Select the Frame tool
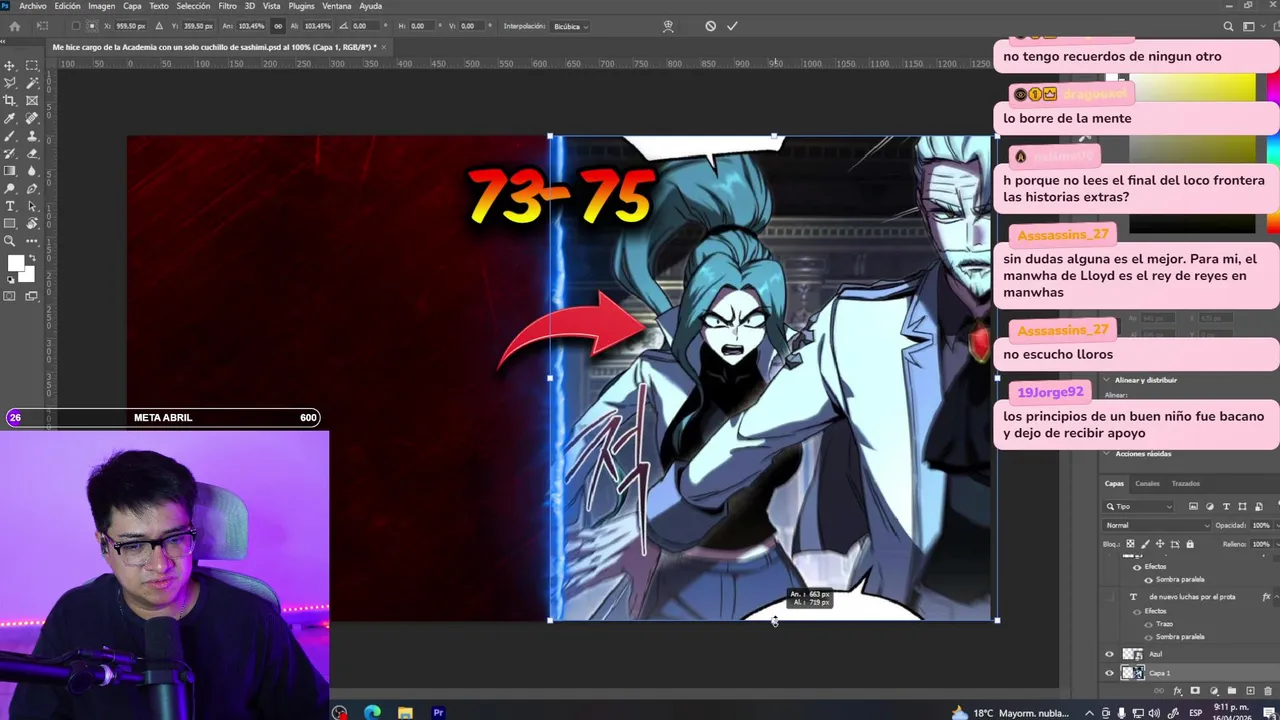Viewport: 1280px width, 720px height. tap(32, 101)
